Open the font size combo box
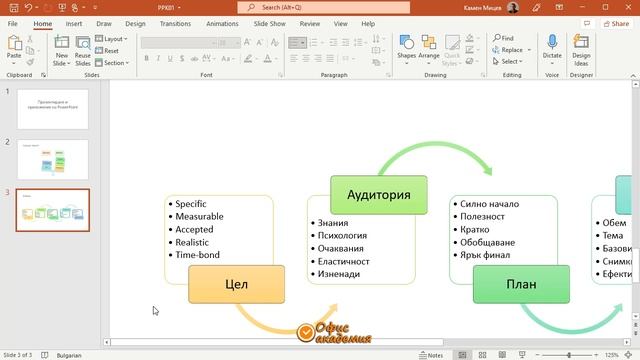 point(229,42)
